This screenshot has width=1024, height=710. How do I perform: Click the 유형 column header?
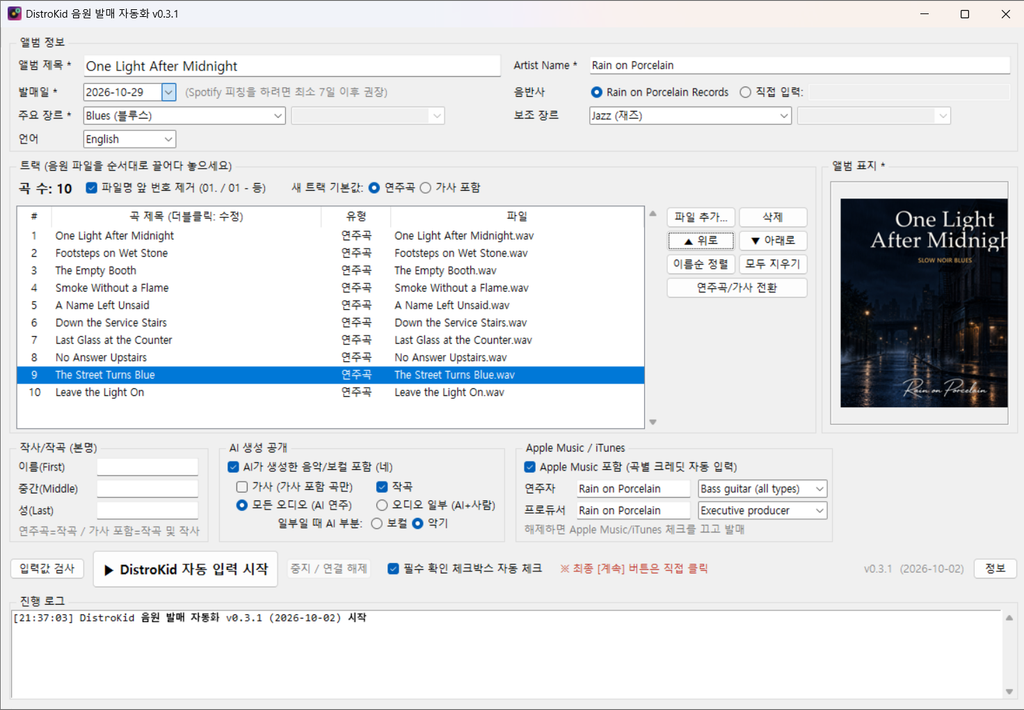click(x=356, y=217)
